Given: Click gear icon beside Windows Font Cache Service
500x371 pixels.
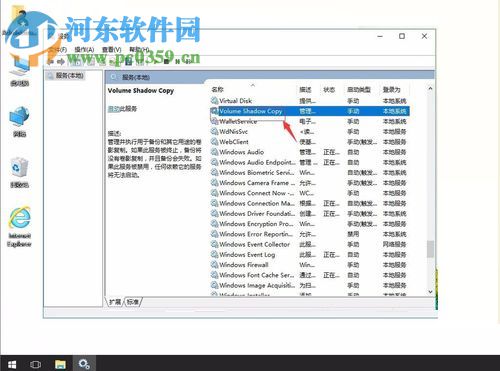Looking at the screenshot, I should [214, 275].
